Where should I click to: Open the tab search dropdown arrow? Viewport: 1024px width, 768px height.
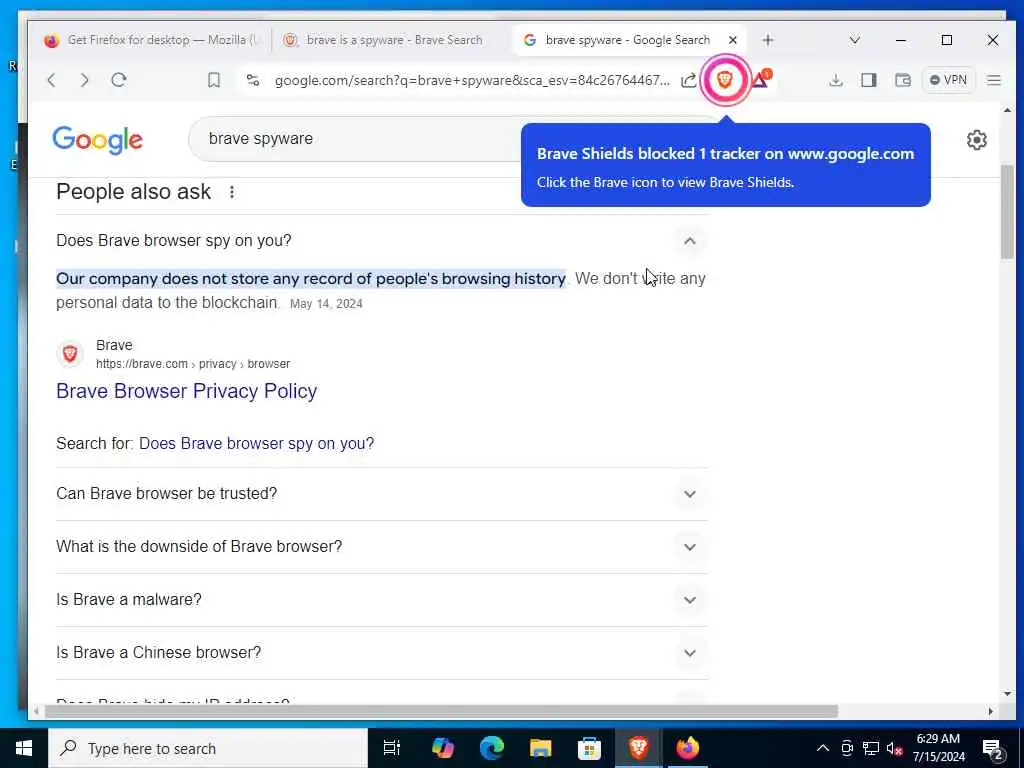point(854,40)
